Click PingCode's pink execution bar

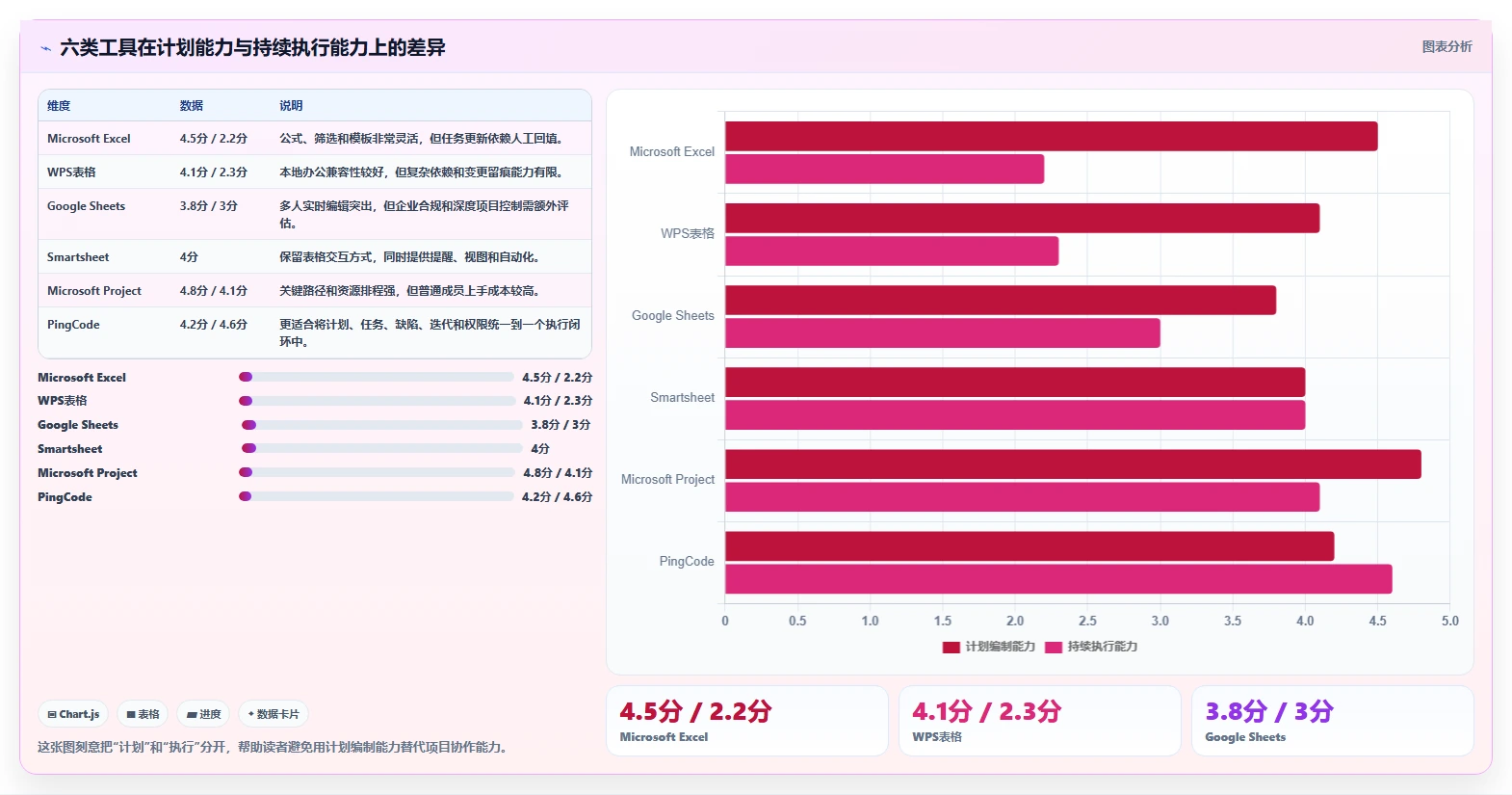(1058, 578)
